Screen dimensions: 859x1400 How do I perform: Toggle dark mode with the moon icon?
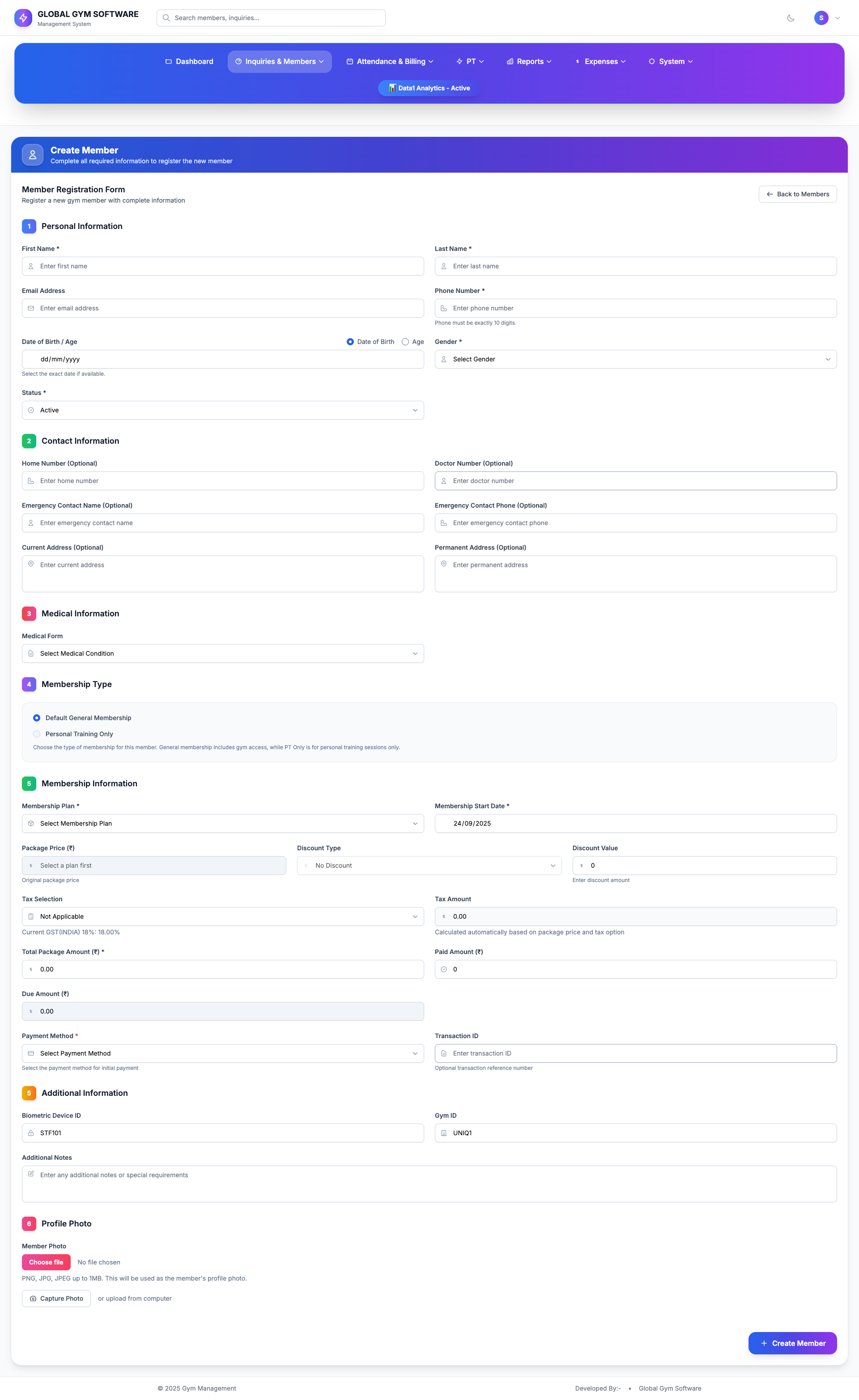(x=791, y=17)
